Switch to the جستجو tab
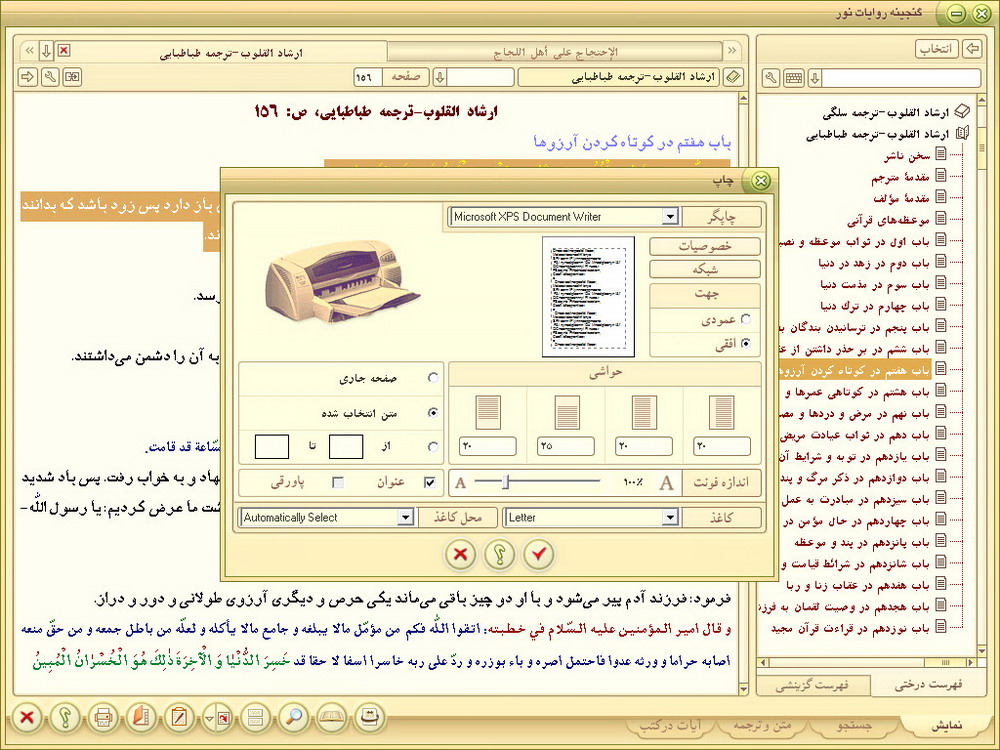 (855, 726)
